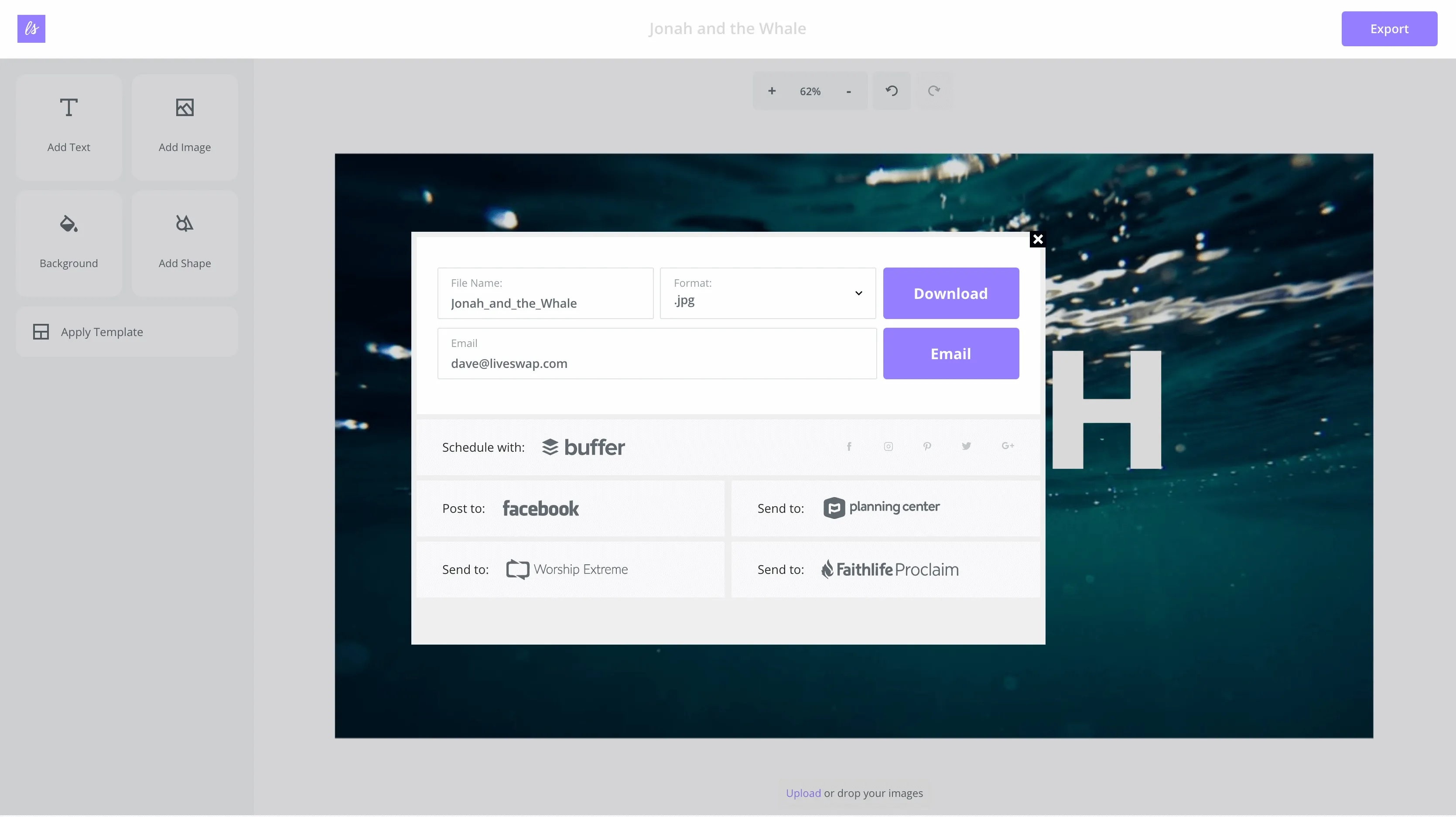Select the Instagram share icon

click(x=888, y=446)
